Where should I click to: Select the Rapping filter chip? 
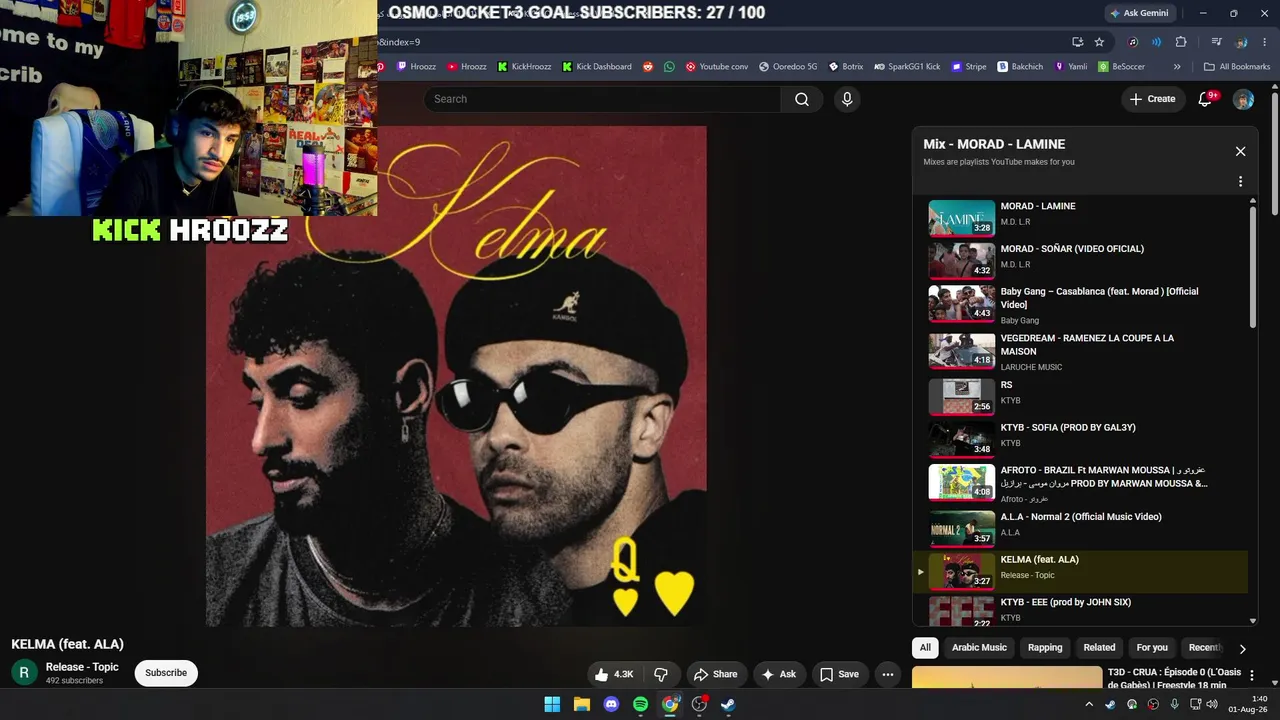(x=1045, y=648)
